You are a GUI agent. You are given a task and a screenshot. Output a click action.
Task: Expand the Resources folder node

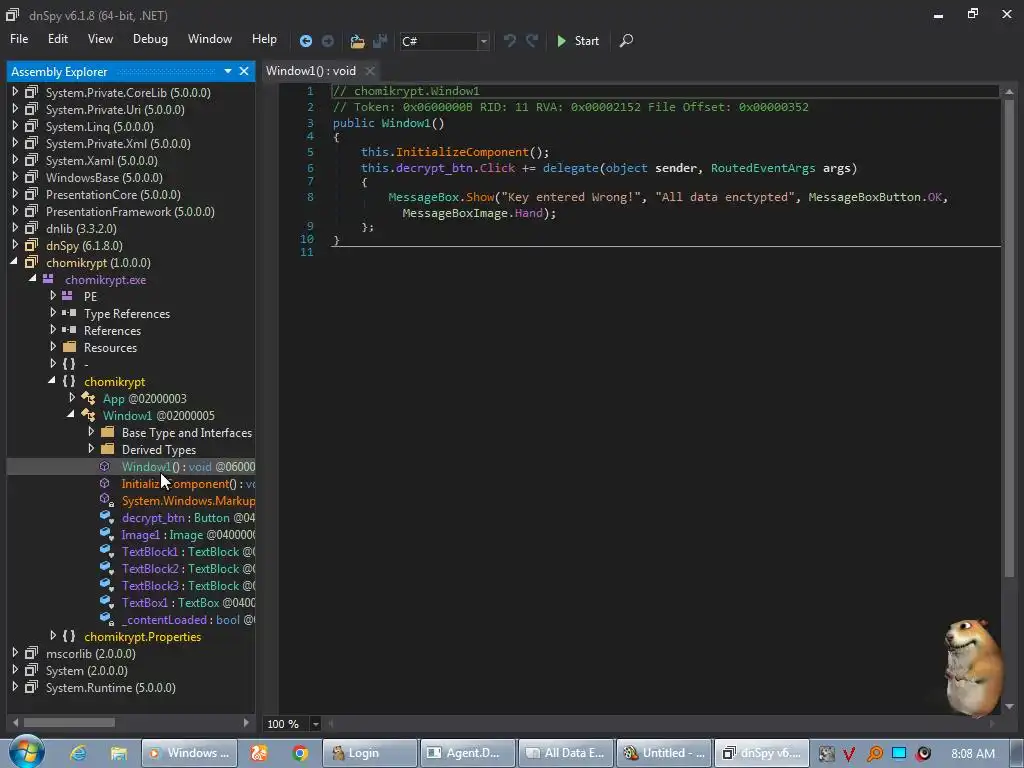(53, 347)
